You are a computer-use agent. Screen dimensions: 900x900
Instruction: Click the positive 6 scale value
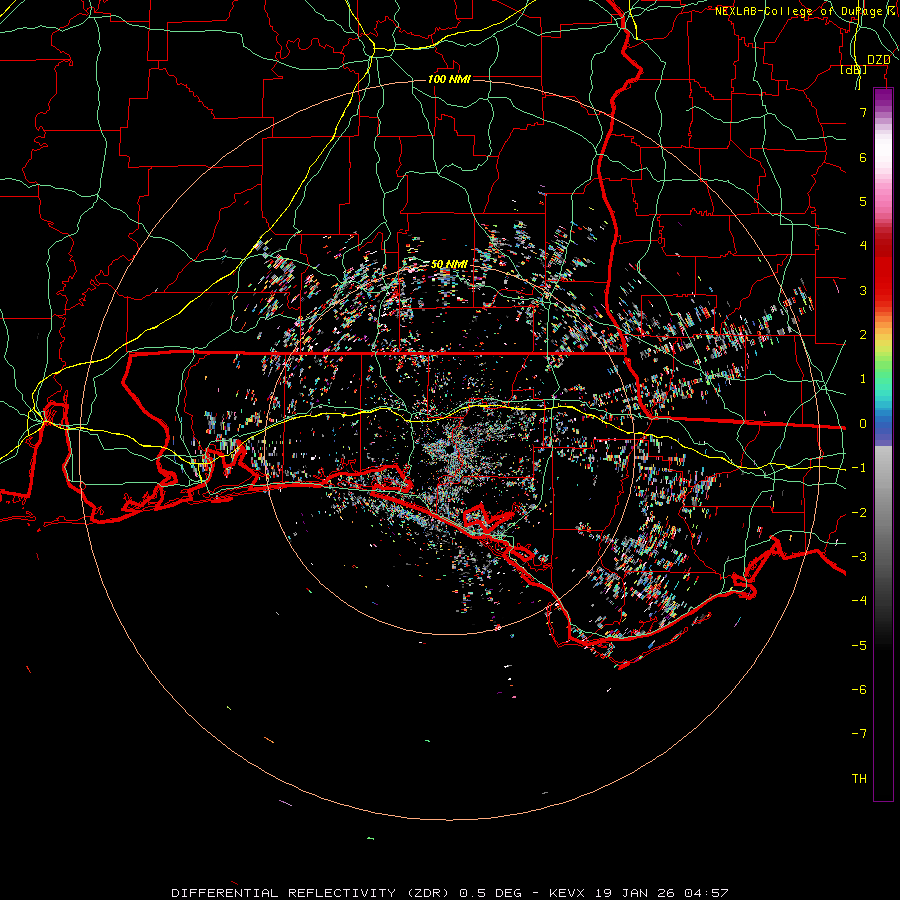(863, 157)
